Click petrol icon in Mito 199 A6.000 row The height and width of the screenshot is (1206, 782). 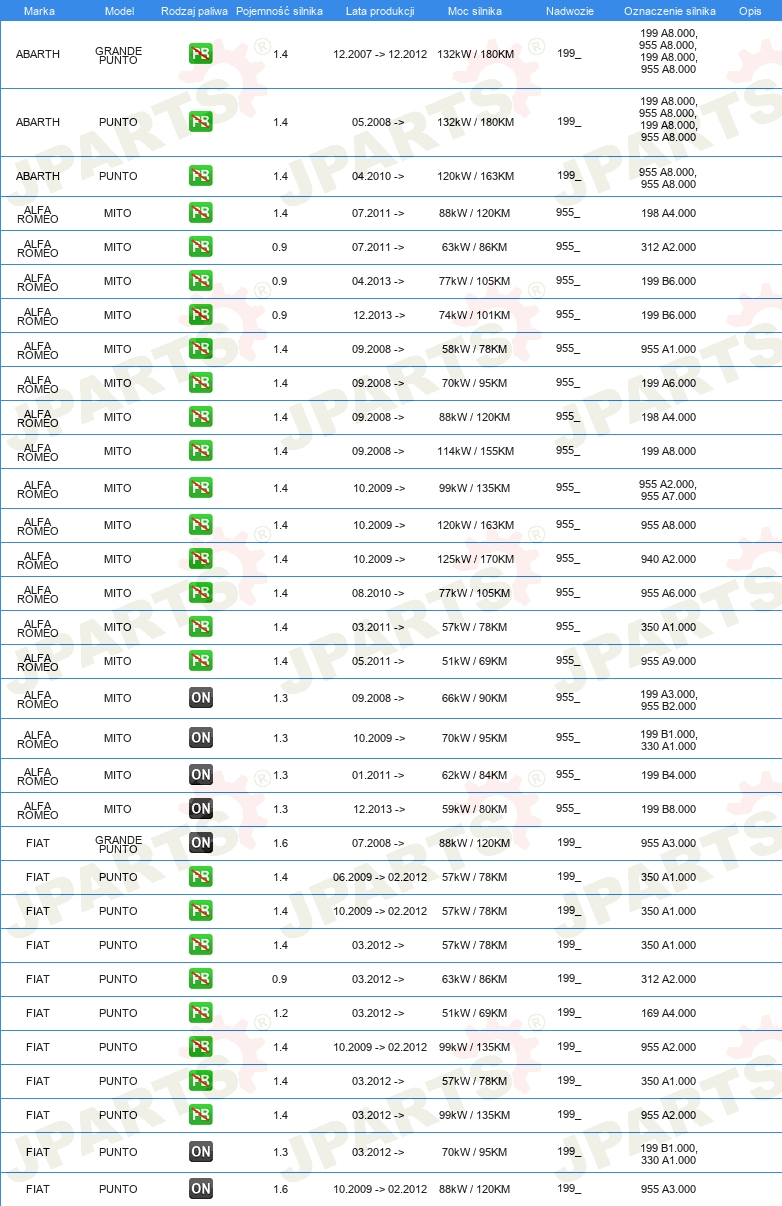point(201,383)
